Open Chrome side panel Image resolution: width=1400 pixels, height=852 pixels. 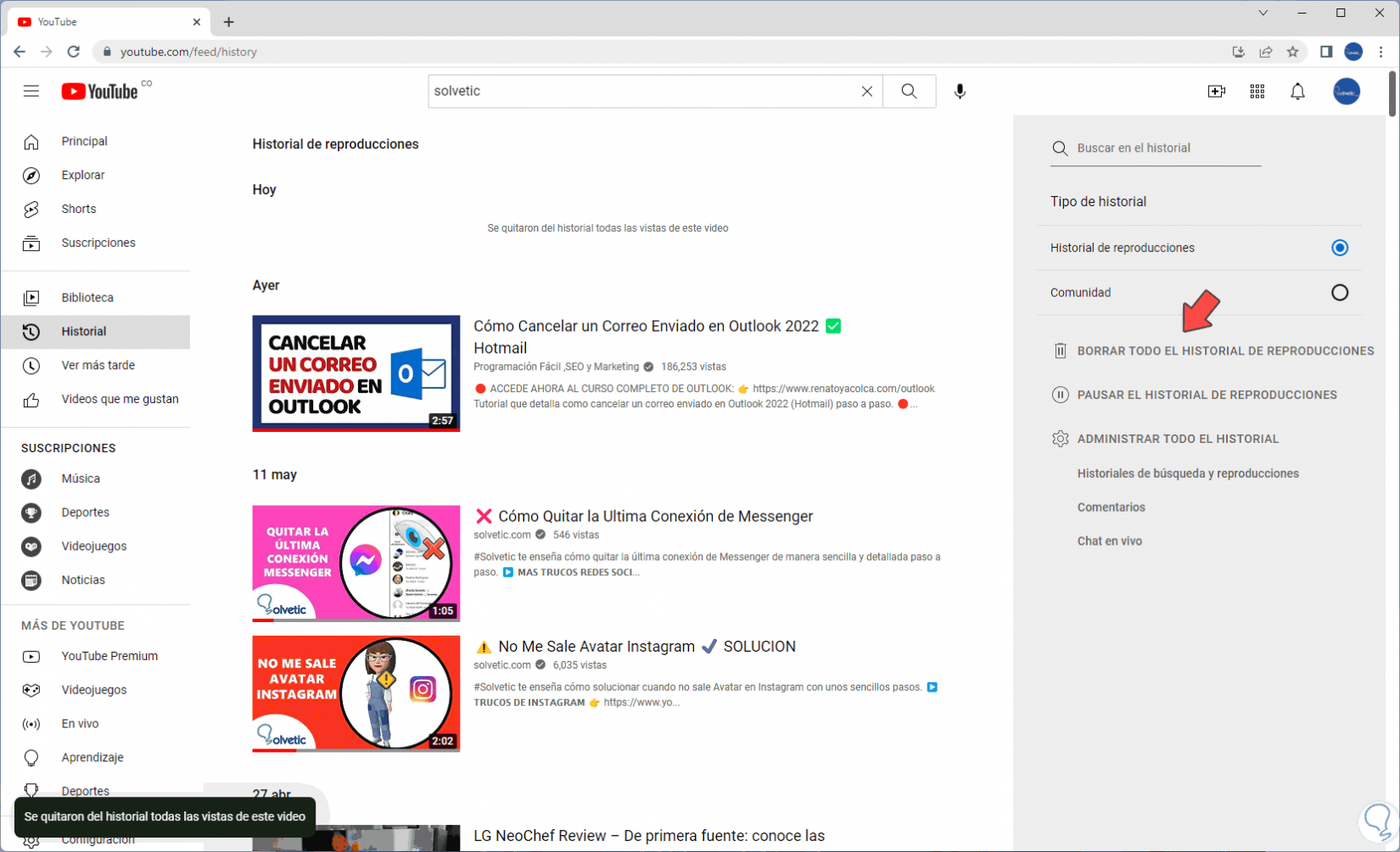(x=1326, y=52)
